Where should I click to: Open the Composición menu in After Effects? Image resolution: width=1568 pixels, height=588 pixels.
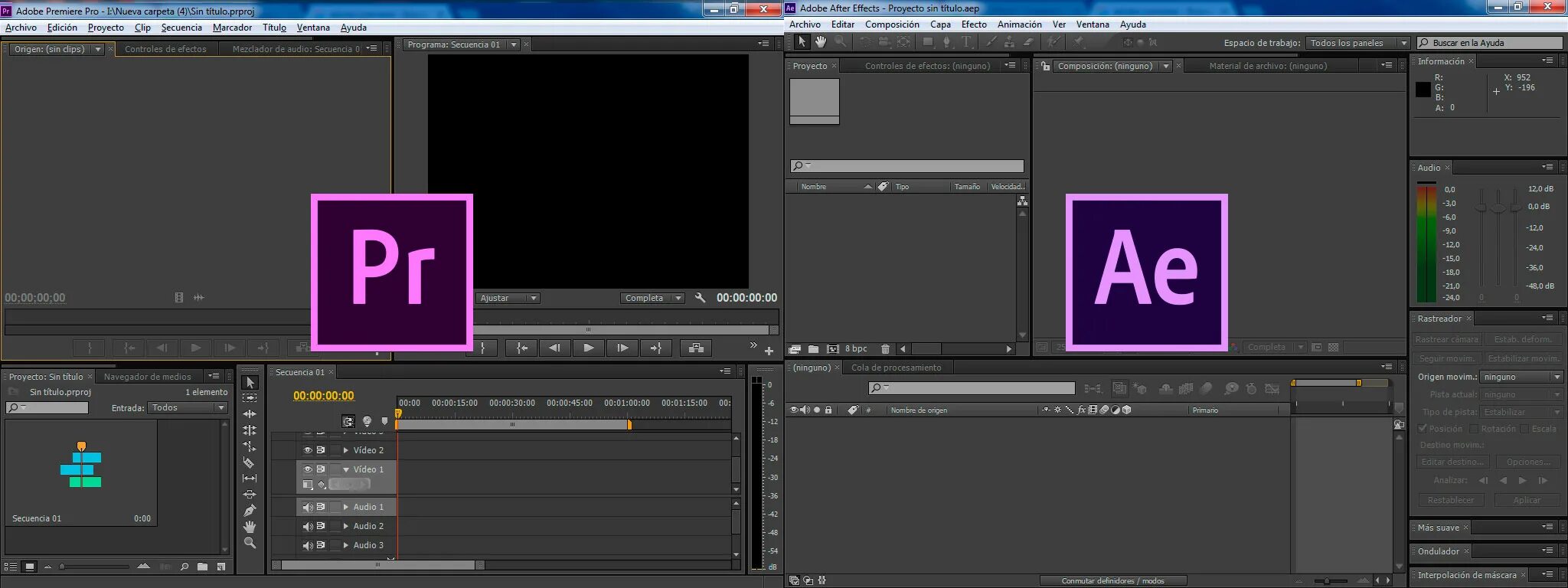(x=892, y=24)
